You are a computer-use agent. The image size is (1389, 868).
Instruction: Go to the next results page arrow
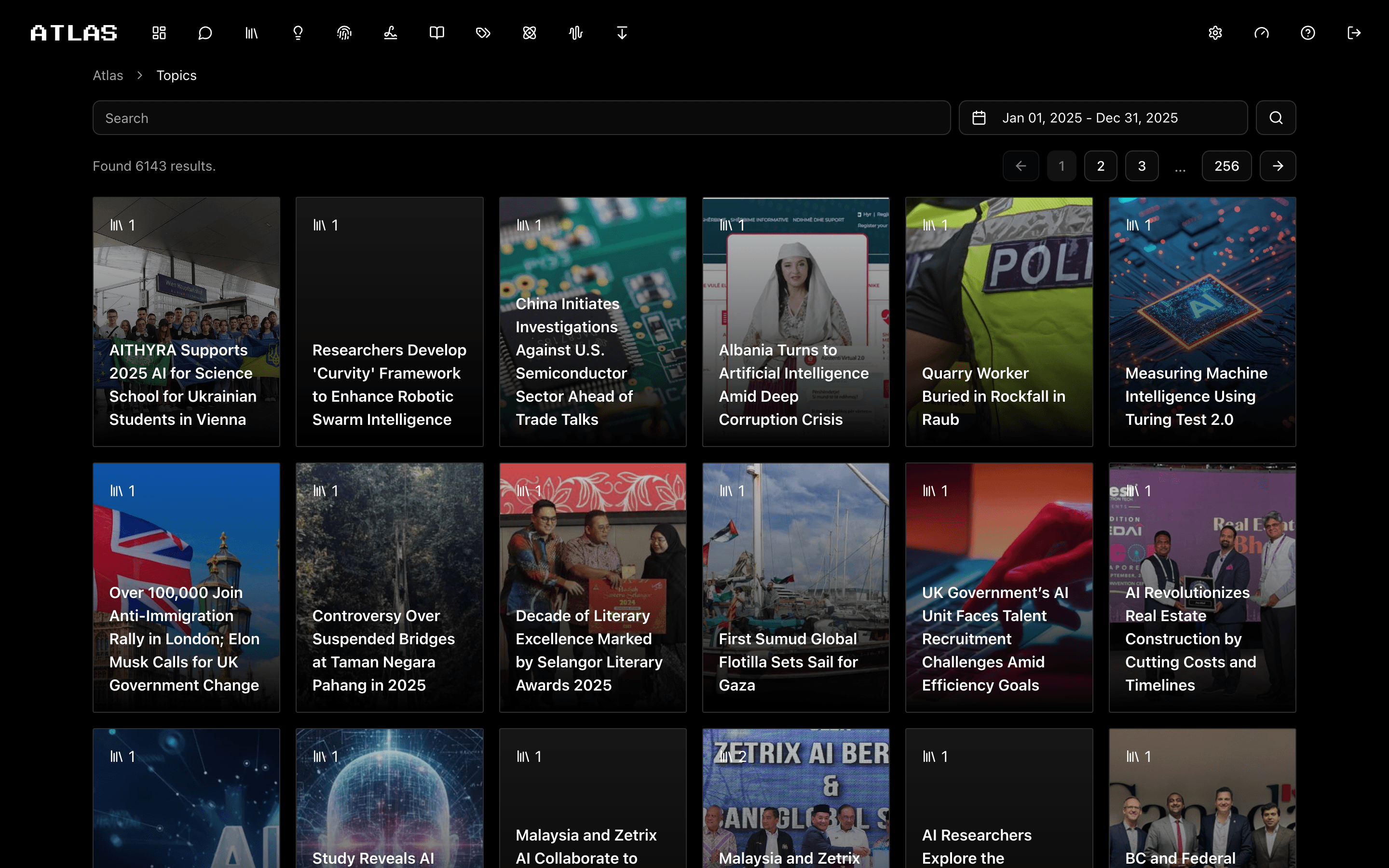tap(1278, 166)
